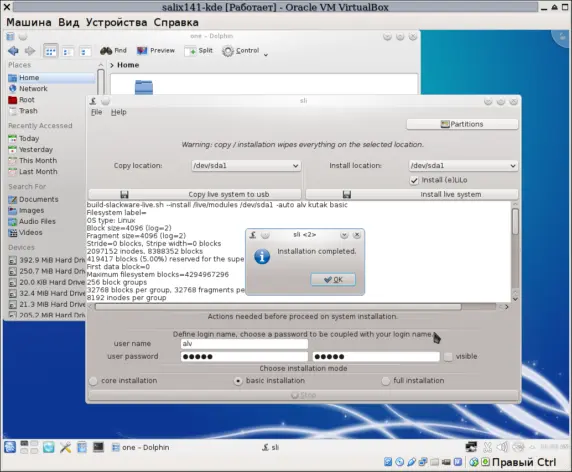Click Home in the Dolphin breadcrumb
Screen dimensions: 572x472
[128, 65]
